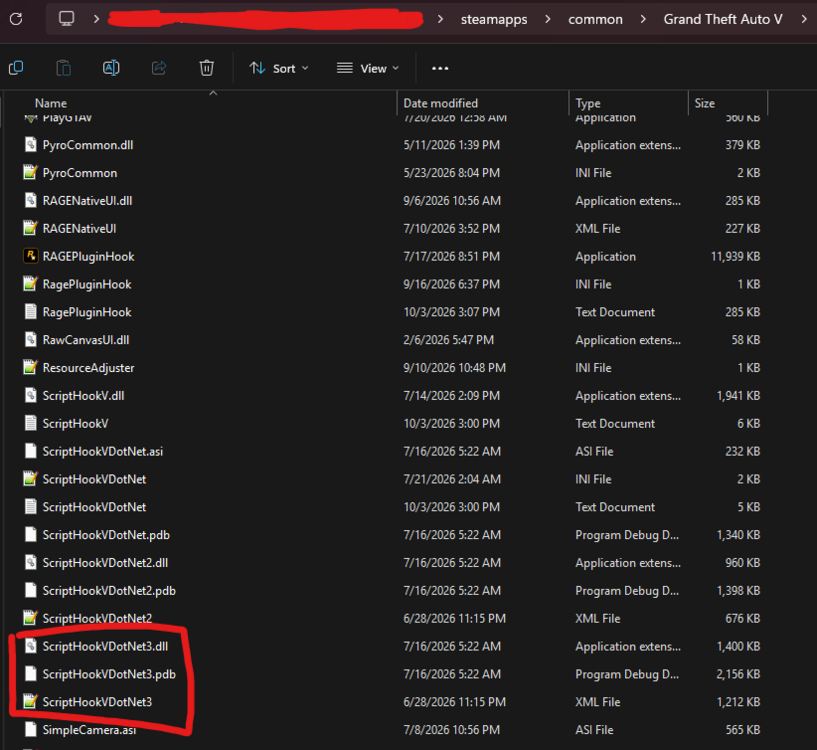Click the 11,939 KB size value
Image resolution: width=817 pixels, height=750 pixels.
coord(735,256)
